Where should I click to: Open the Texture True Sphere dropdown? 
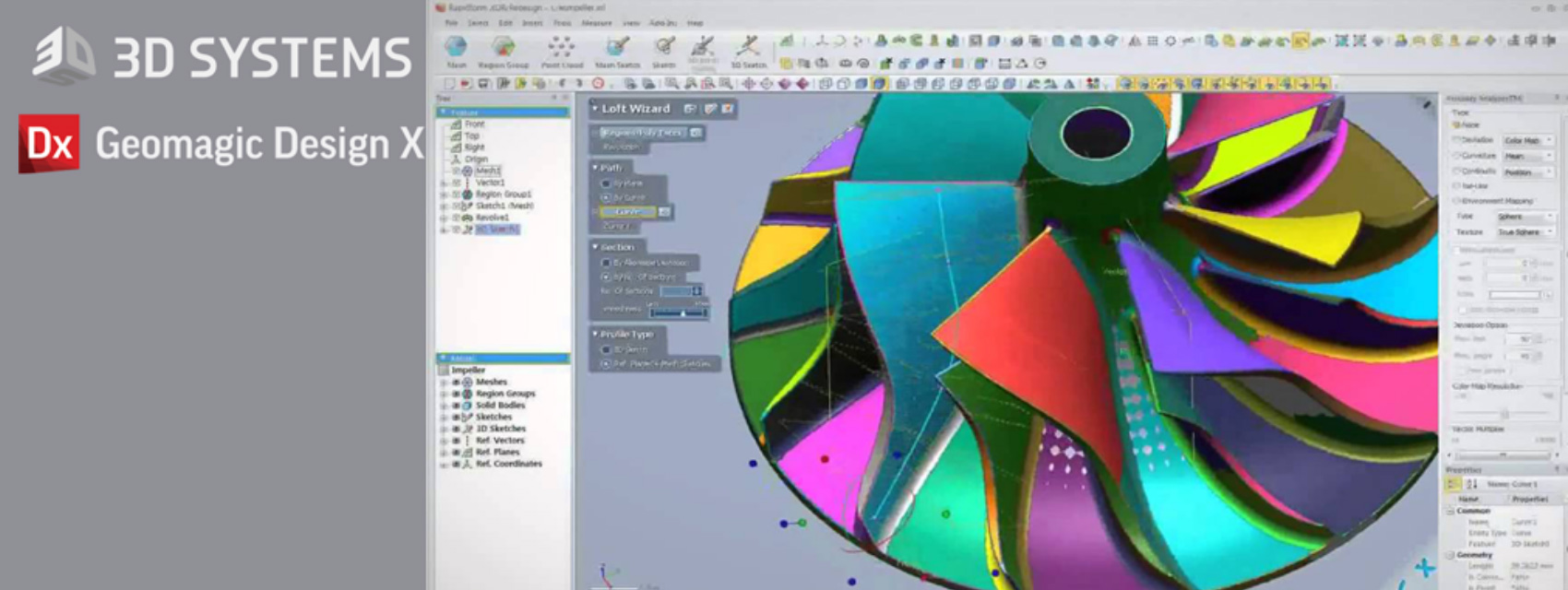coord(1526,232)
